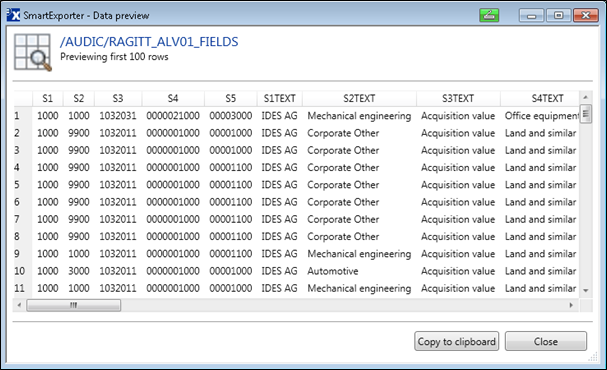Screen dimensions: 607x370
Task: Click the /AUDIC/RAGITT_ALV01_FIELDS title
Action: coord(149,41)
